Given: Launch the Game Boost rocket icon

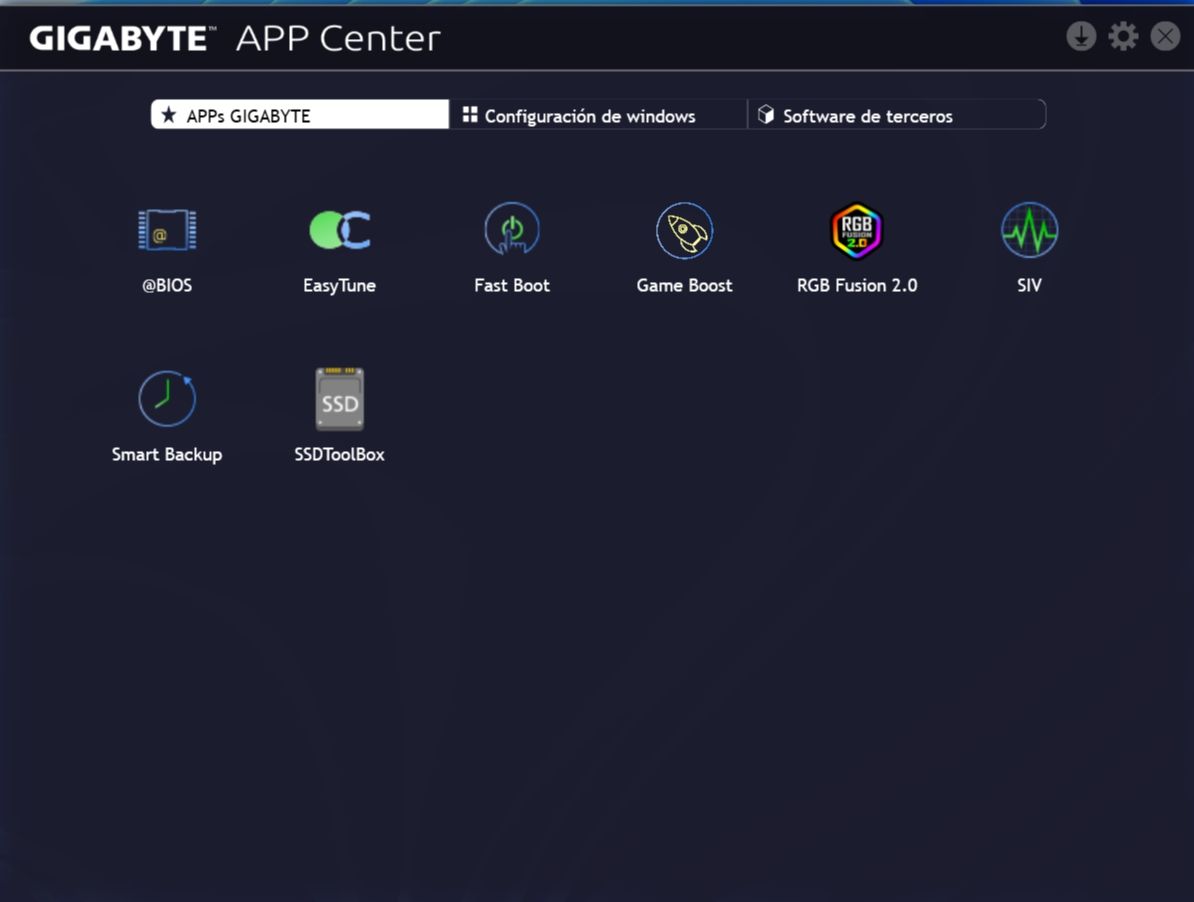Looking at the screenshot, I should (685, 230).
